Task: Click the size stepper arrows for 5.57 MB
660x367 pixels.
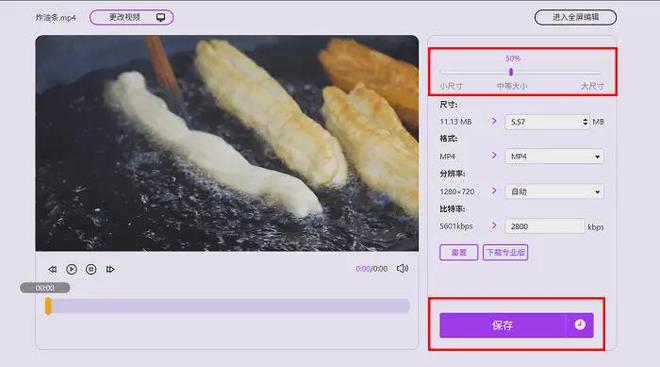Action: point(585,122)
